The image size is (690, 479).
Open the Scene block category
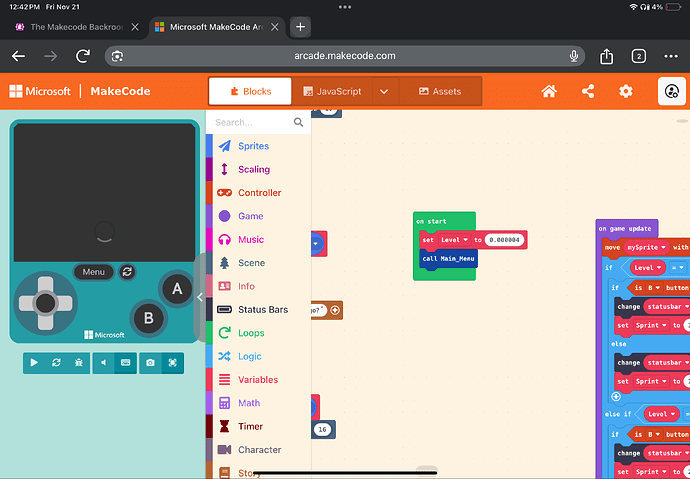(x=258, y=263)
